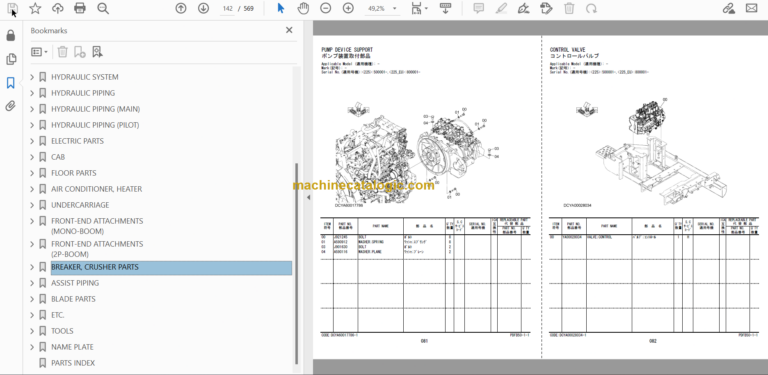Image resolution: width=768 pixels, height=375 pixels.
Task: Expand the CAB bookmark chevron
Action: tap(32, 157)
